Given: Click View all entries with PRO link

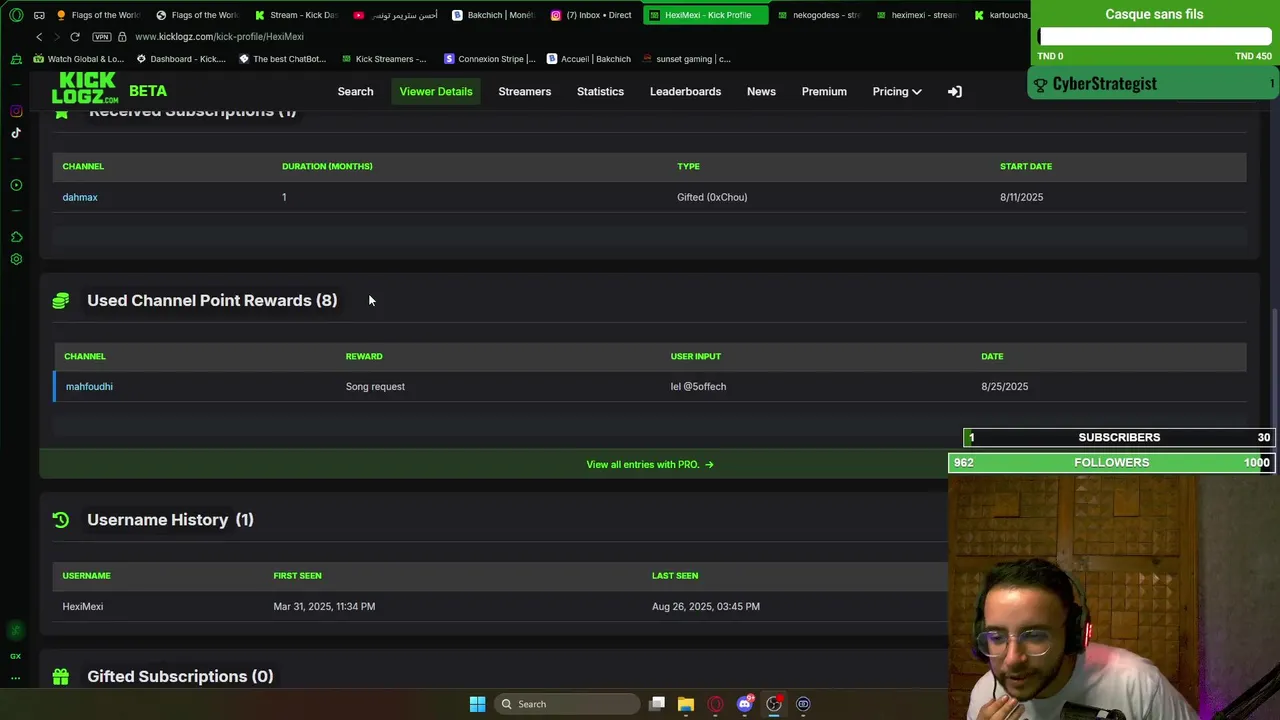Looking at the screenshot, I should [650, 465].
